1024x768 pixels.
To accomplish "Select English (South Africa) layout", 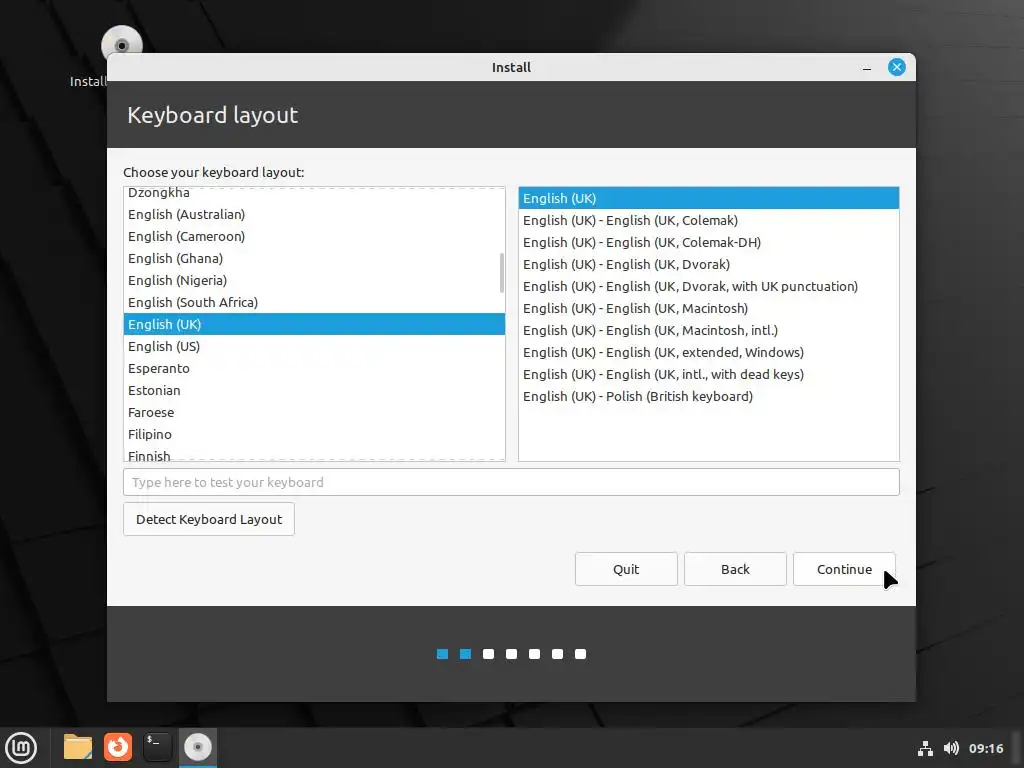I will (314, 302).
